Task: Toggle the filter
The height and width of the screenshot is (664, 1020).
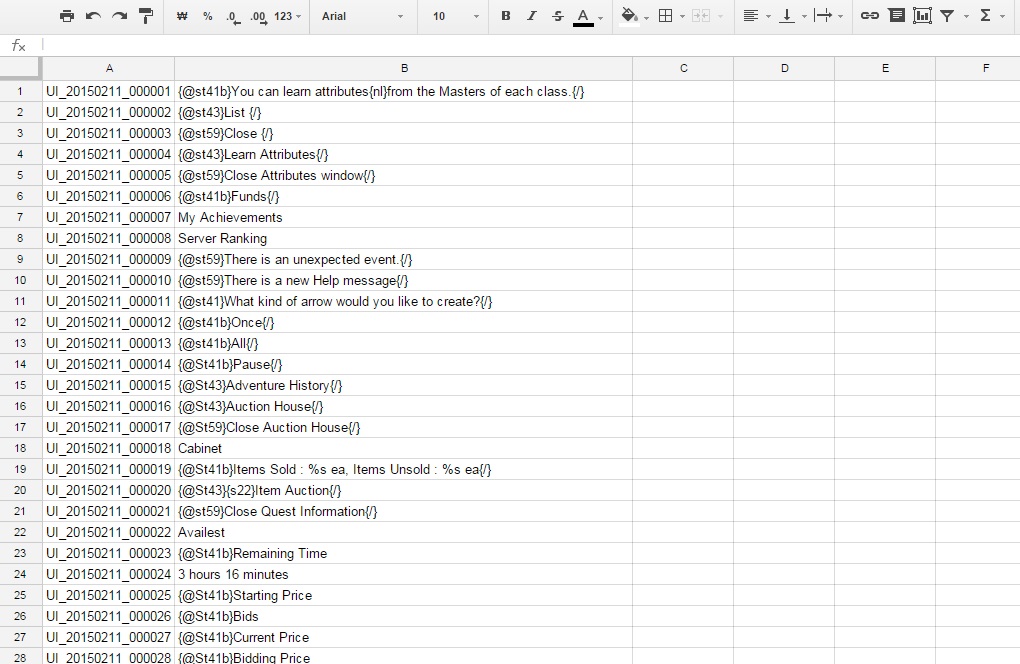Action: (948, 16)
